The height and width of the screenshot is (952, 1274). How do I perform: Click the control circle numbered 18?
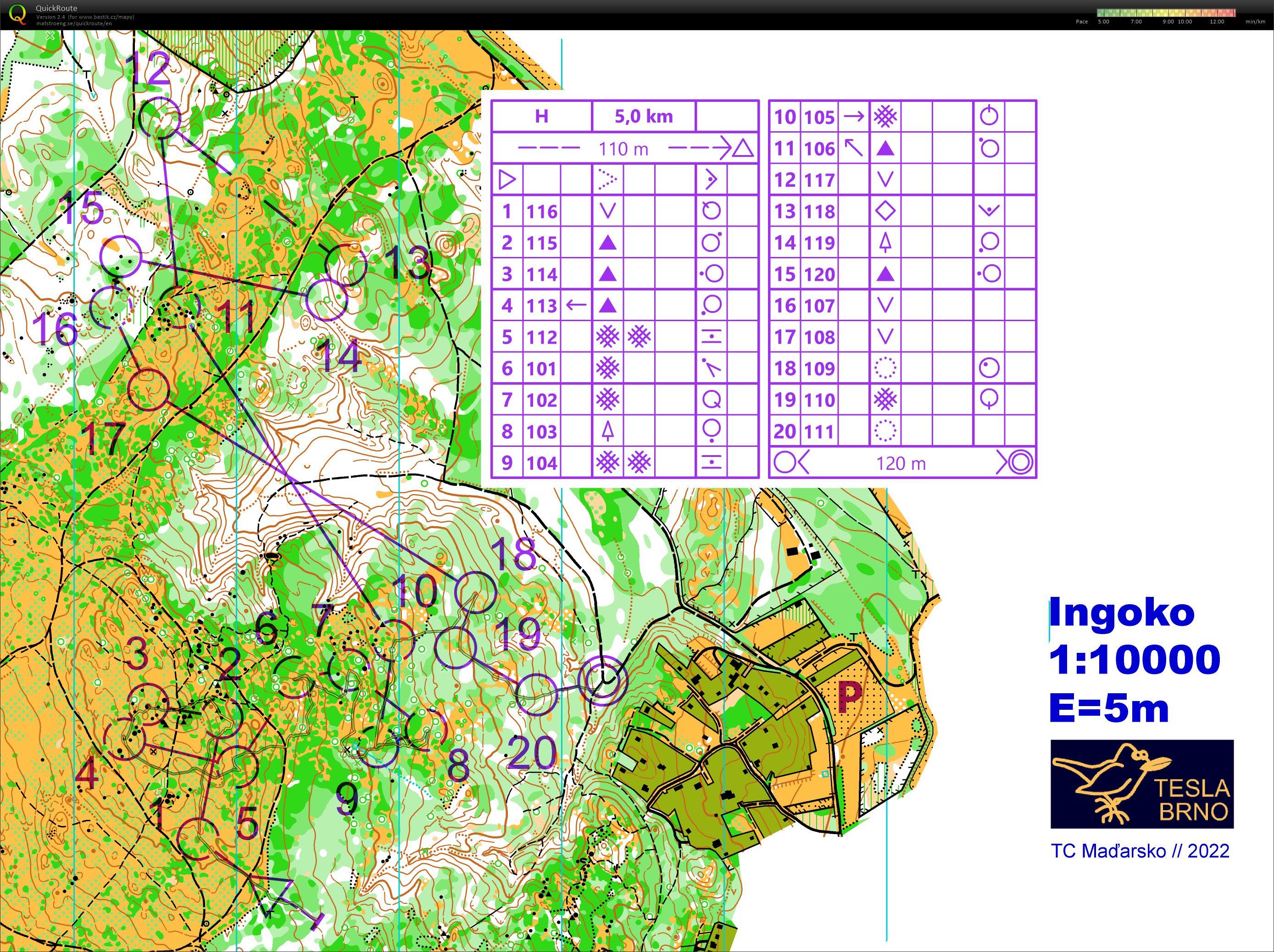pos(475,592)
